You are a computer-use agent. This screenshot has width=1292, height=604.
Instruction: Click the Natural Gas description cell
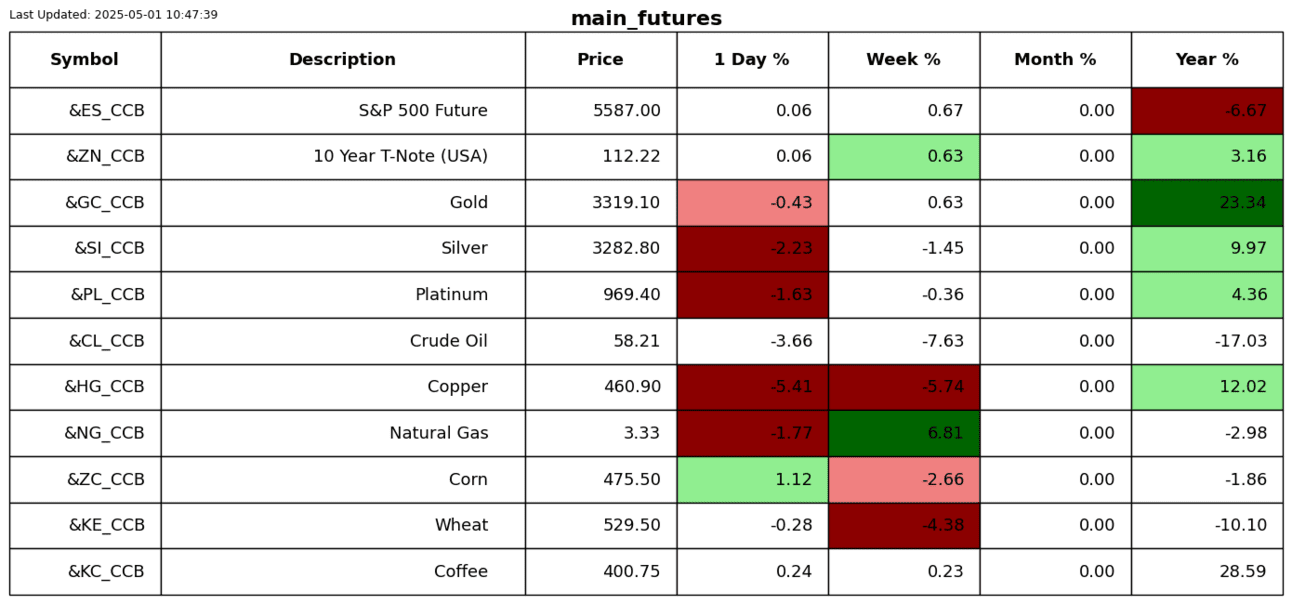[342, 433]
